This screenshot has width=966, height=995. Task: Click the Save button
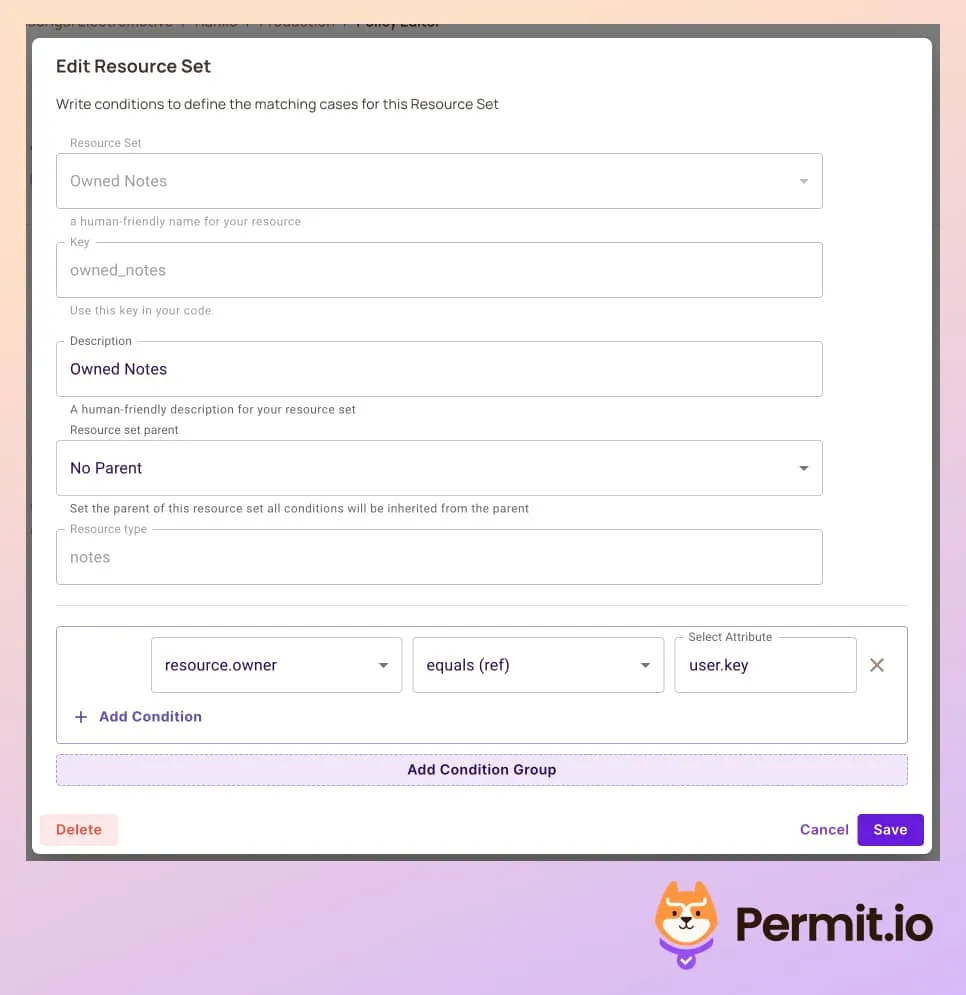[890, 829]
